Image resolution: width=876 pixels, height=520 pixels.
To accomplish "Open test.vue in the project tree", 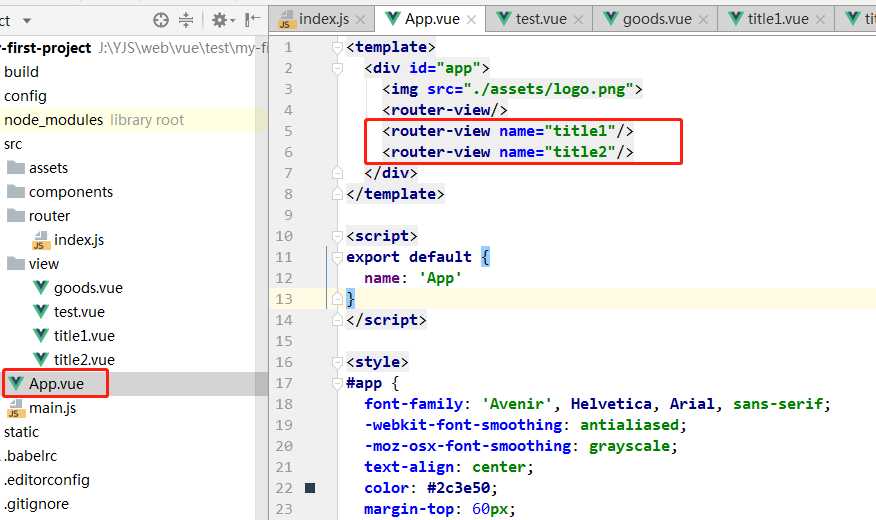I will 79,312.
